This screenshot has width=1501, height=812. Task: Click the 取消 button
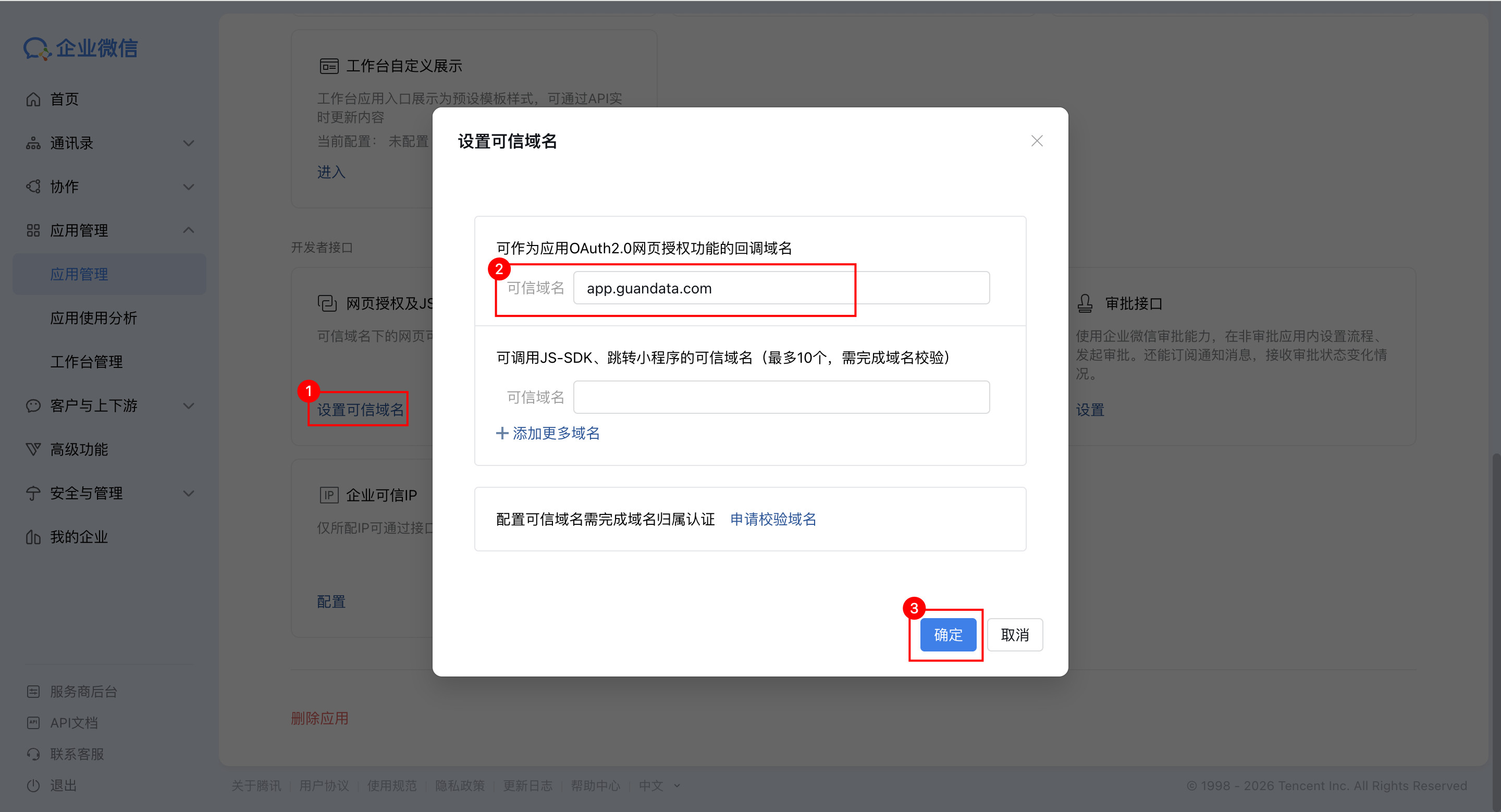(x=1014, y=635)
